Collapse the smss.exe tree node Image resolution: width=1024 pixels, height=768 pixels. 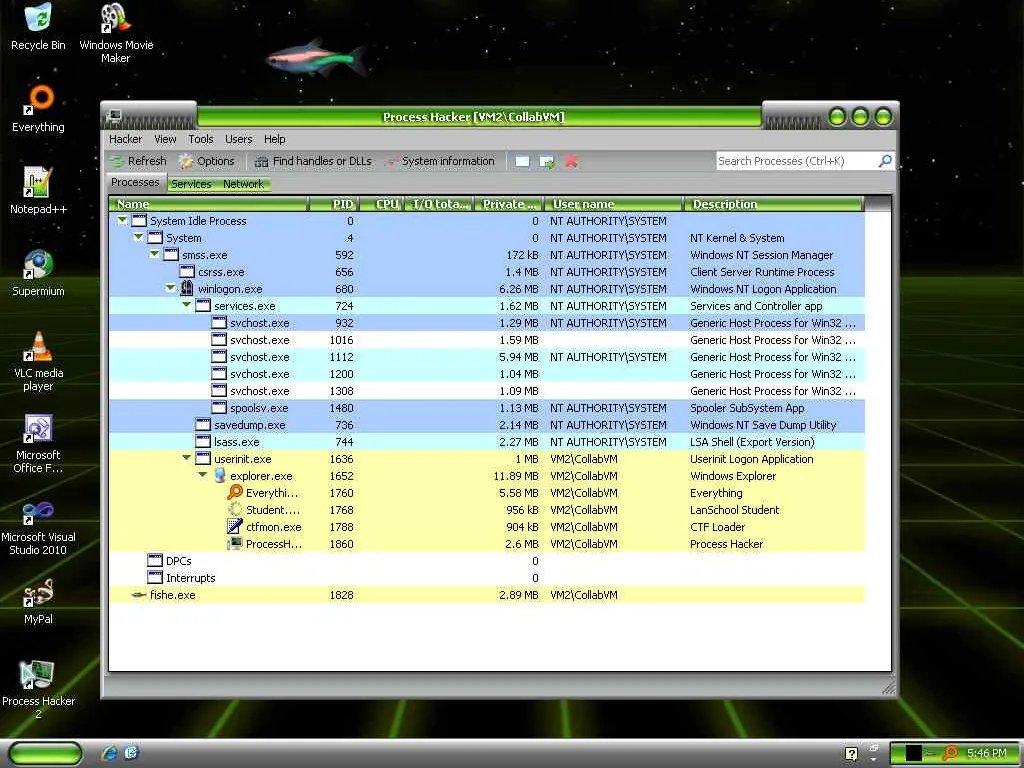point(154,255)
